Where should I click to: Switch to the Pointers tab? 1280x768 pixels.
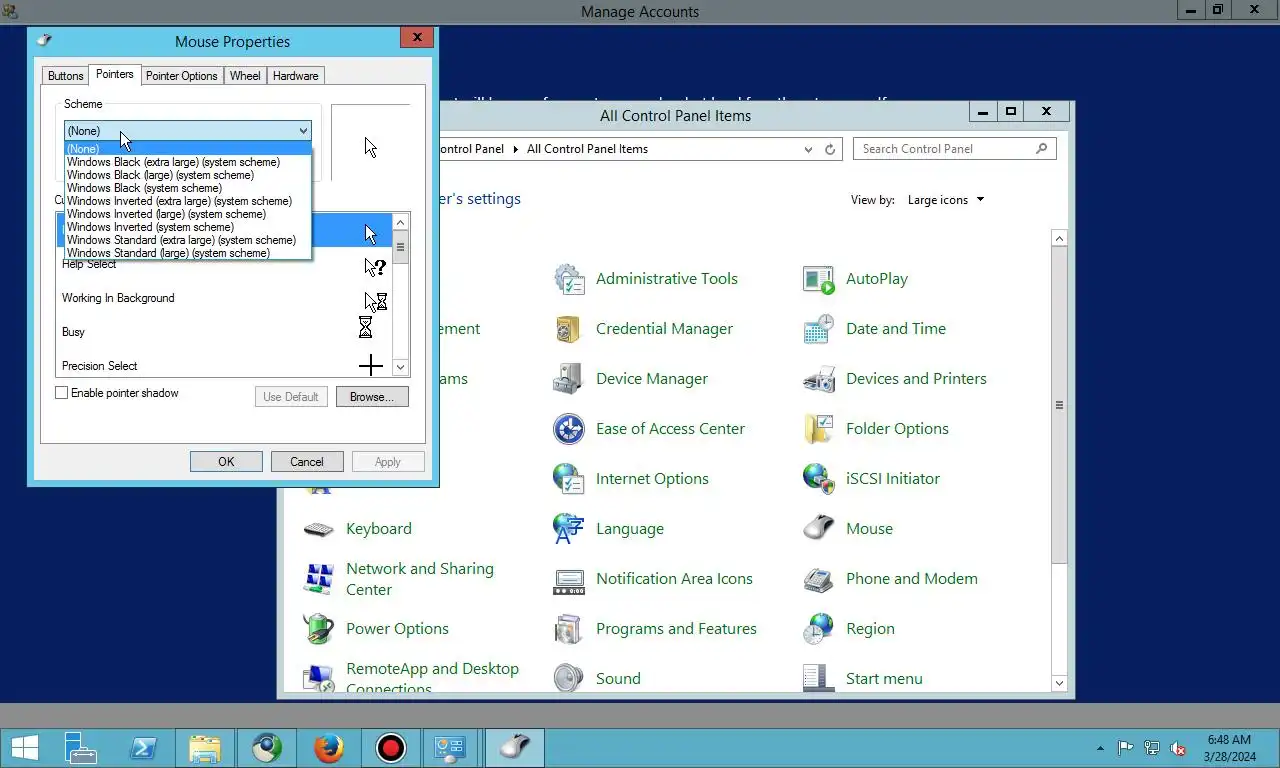tap(115, 74)
